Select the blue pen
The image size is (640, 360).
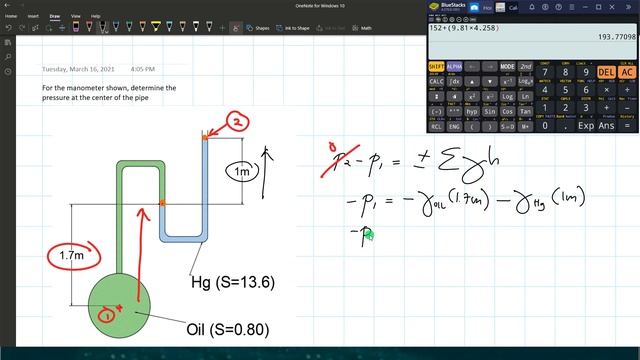pyautogui.click(x=116, y=27)
